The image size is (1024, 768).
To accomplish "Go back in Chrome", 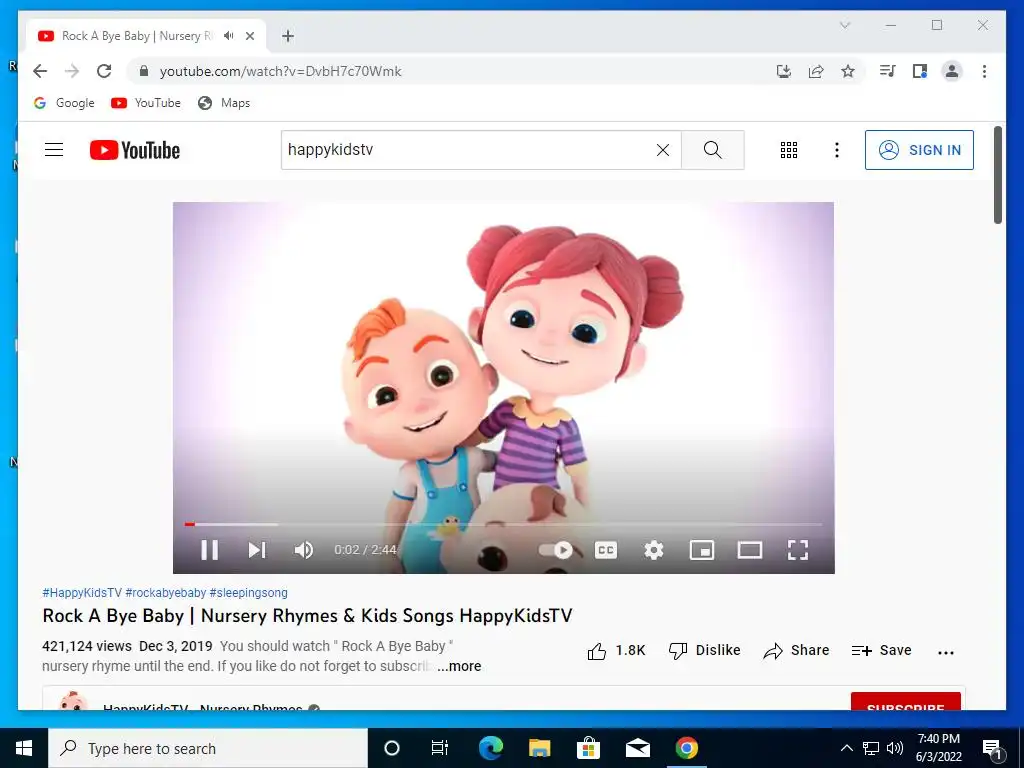I will coord(40,71).
